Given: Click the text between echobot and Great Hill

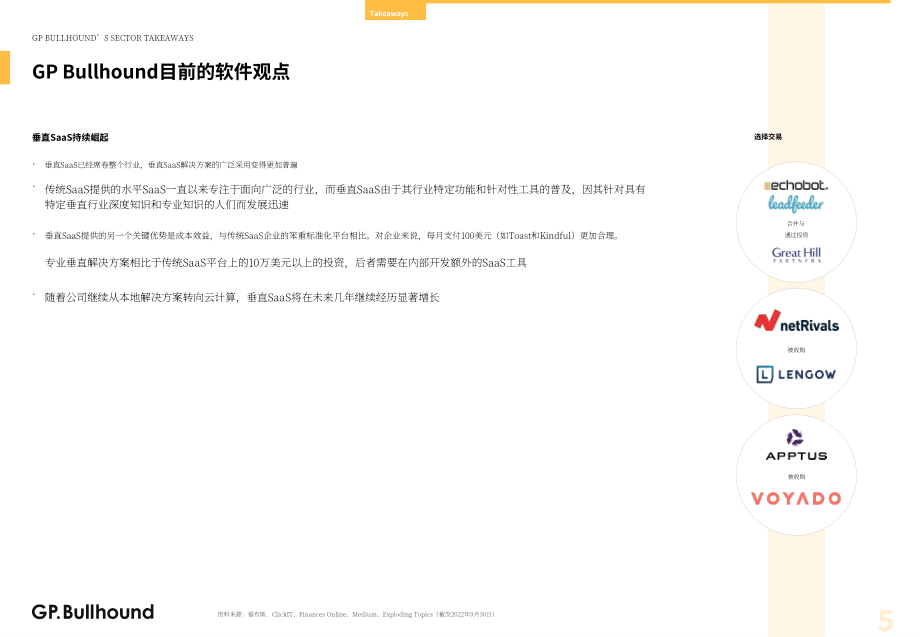Looking at the screenshot, I should coord(796,229).
